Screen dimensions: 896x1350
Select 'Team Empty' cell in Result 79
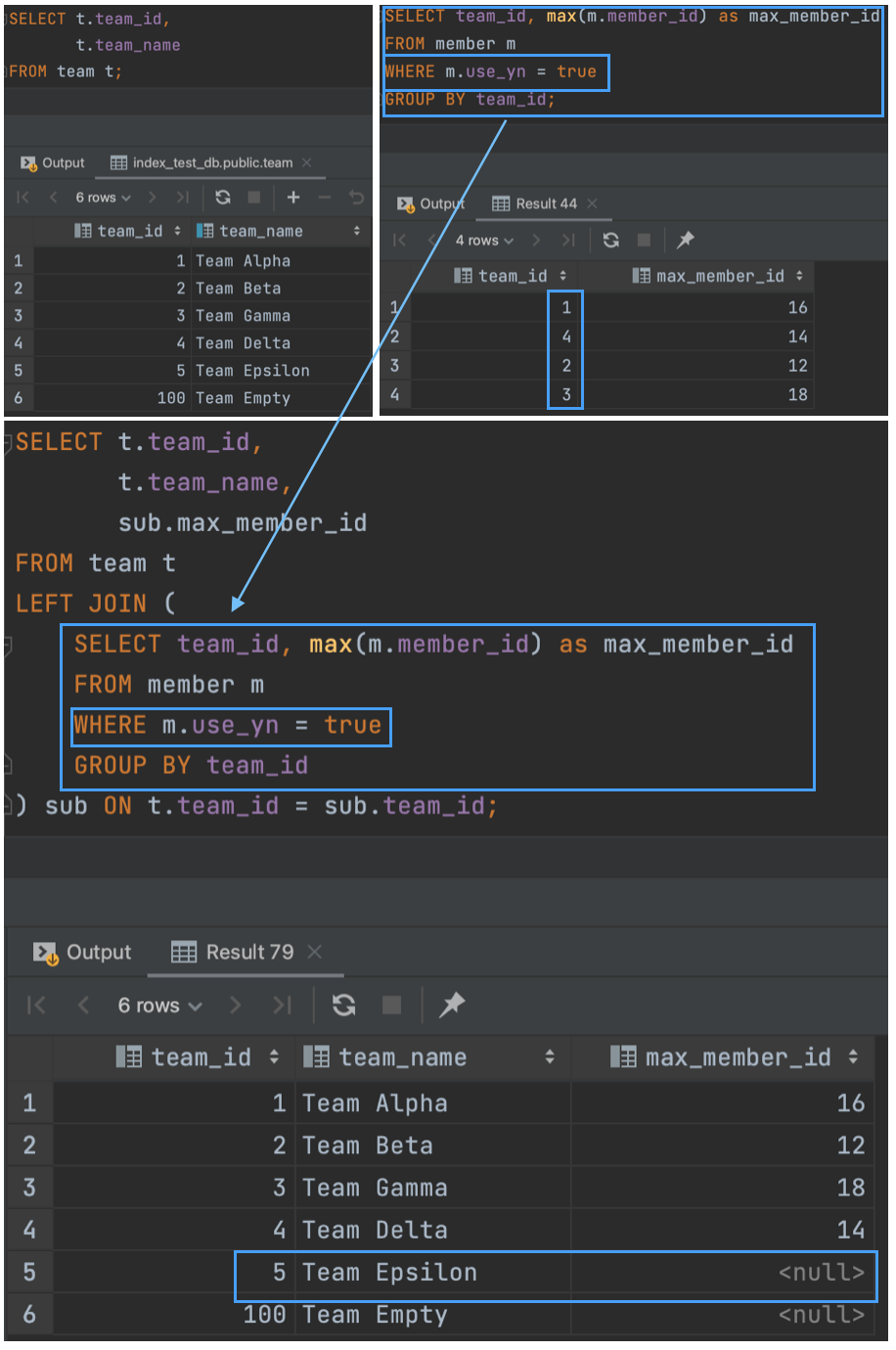point(433,1315)
